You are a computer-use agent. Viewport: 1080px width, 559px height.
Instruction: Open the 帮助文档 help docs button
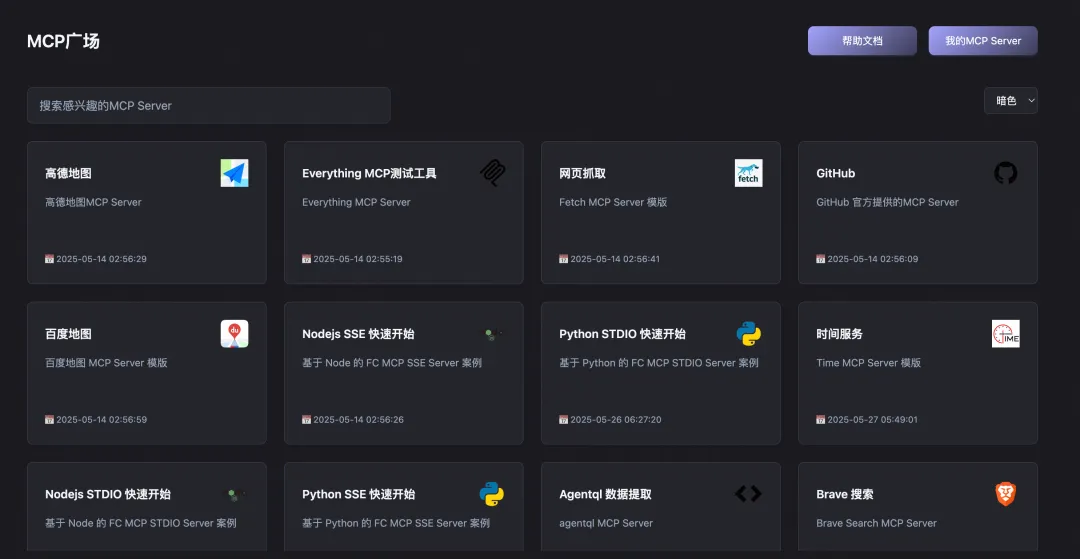(862, 41)
